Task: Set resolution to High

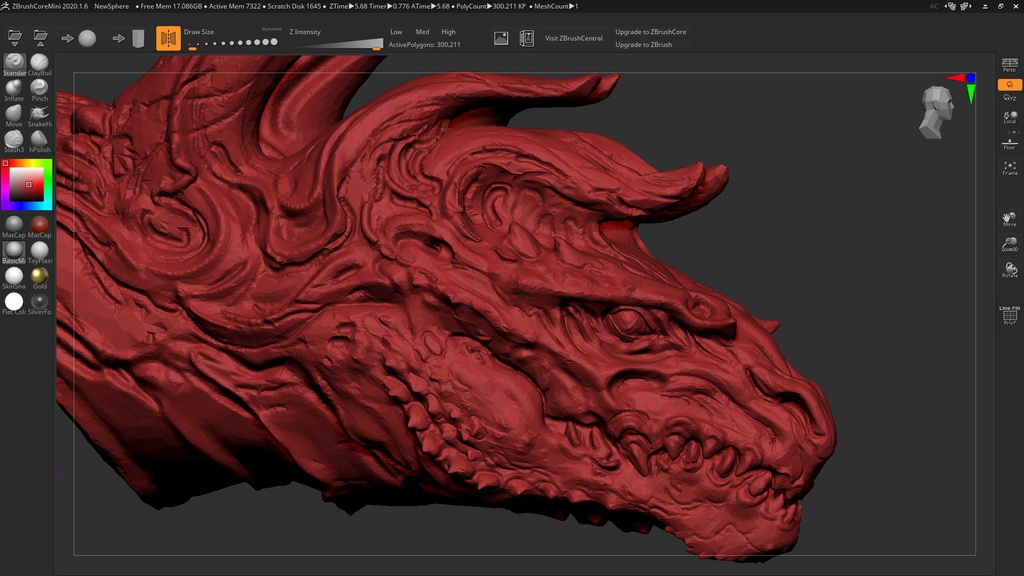Action: pyautogui.click(x=448, y=31)
